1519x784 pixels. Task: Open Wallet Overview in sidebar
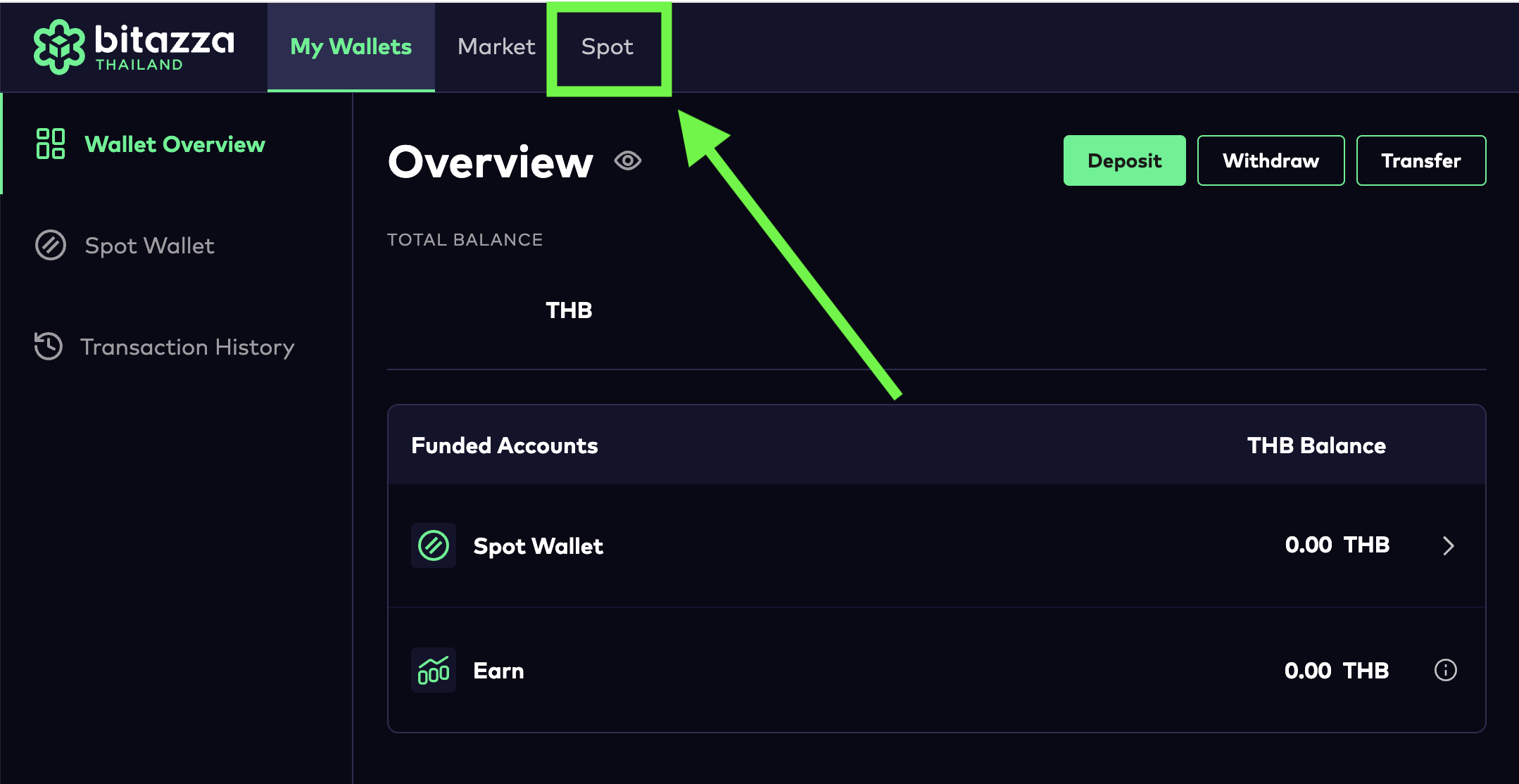(x=175, y=144)
